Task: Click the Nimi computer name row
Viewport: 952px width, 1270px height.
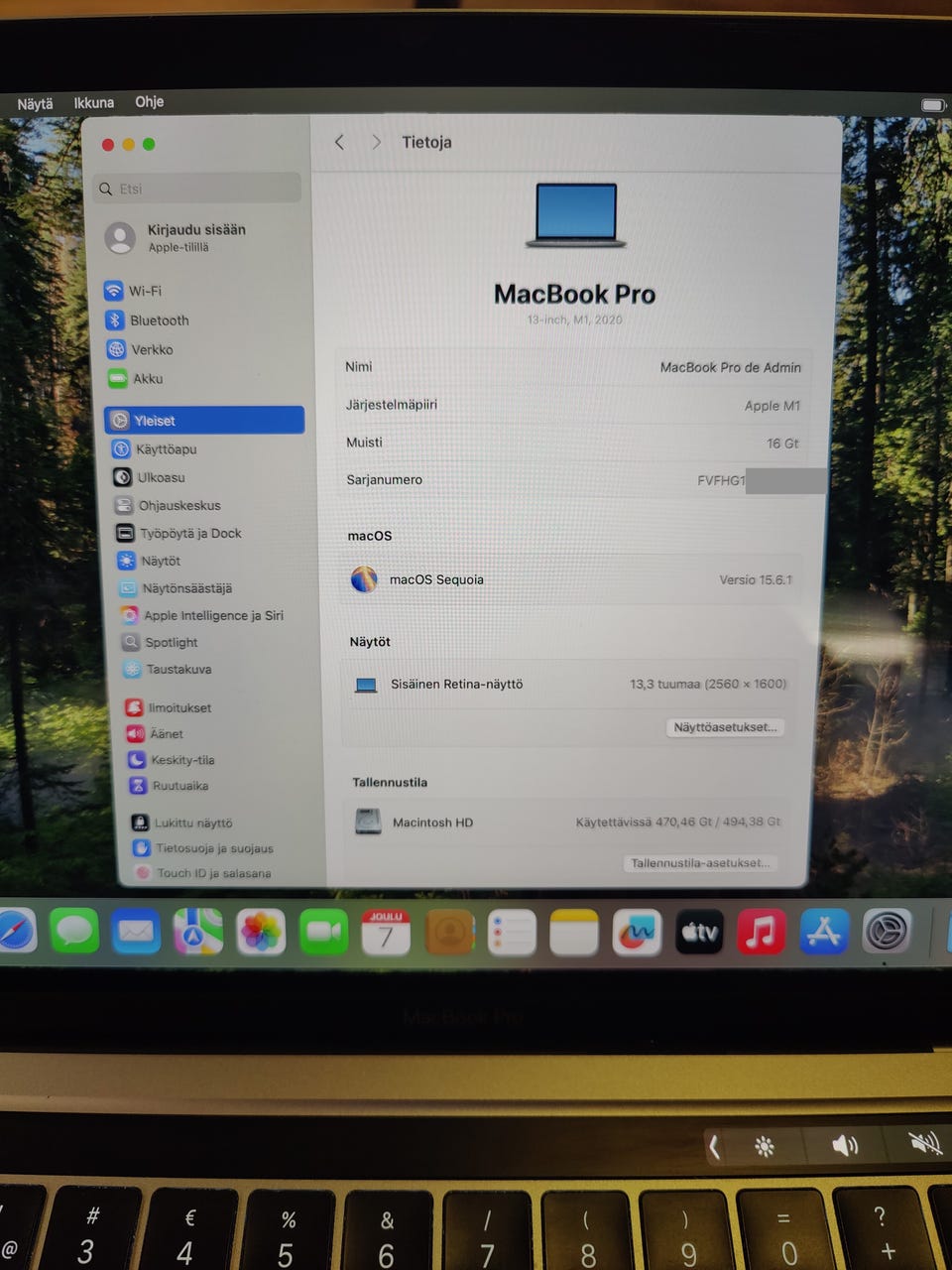Action: [573, 367]
